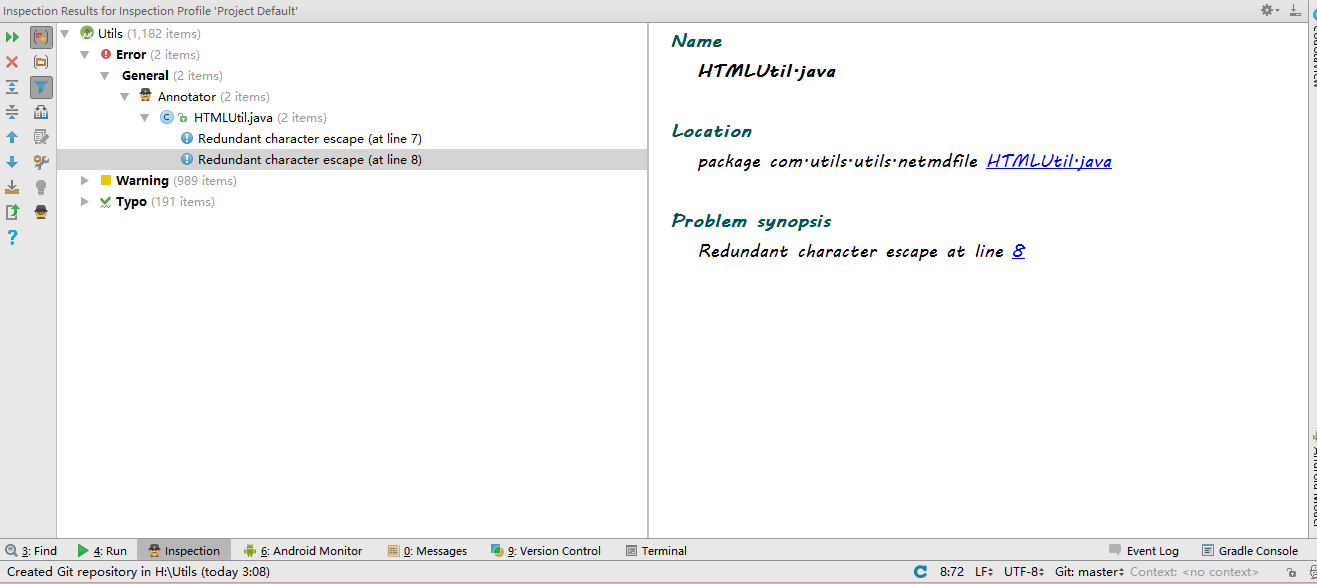The width and height of the screenshot is (1317, 584).
Task: Hide the inspection panel via header icon
Action: (x=1295, y=10)
